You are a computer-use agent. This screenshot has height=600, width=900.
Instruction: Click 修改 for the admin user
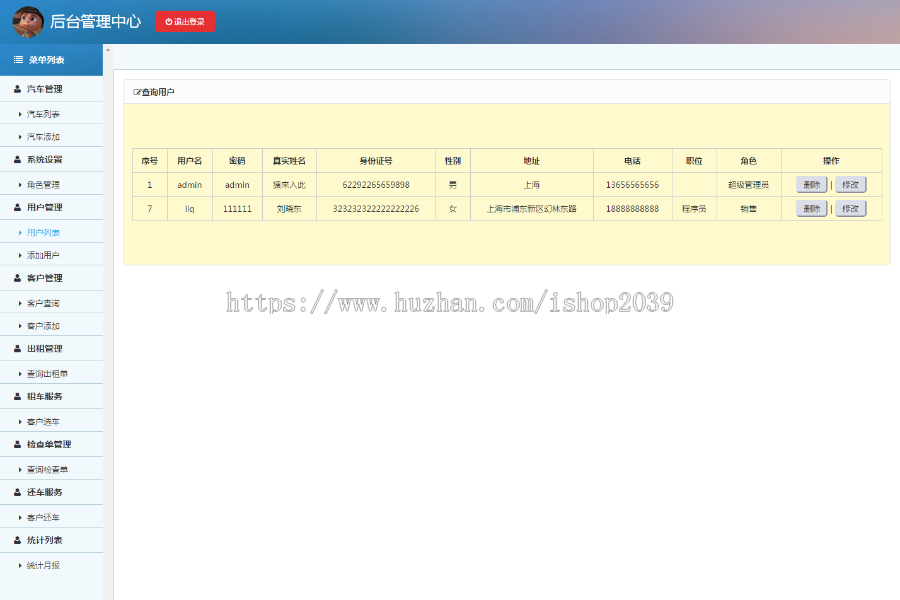click(x=850, y=184)
